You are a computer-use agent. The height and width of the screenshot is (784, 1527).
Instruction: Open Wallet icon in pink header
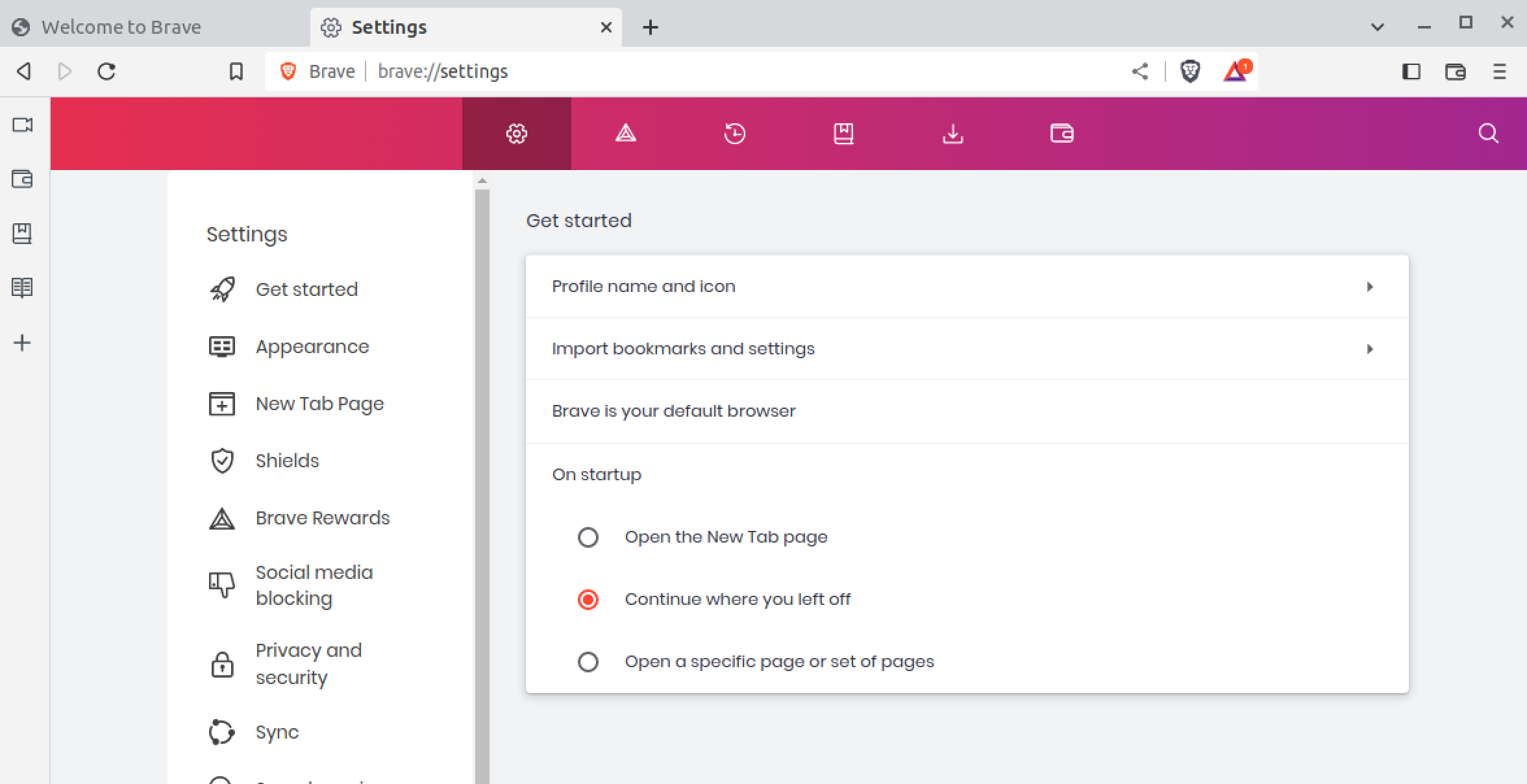point(1062,134)
